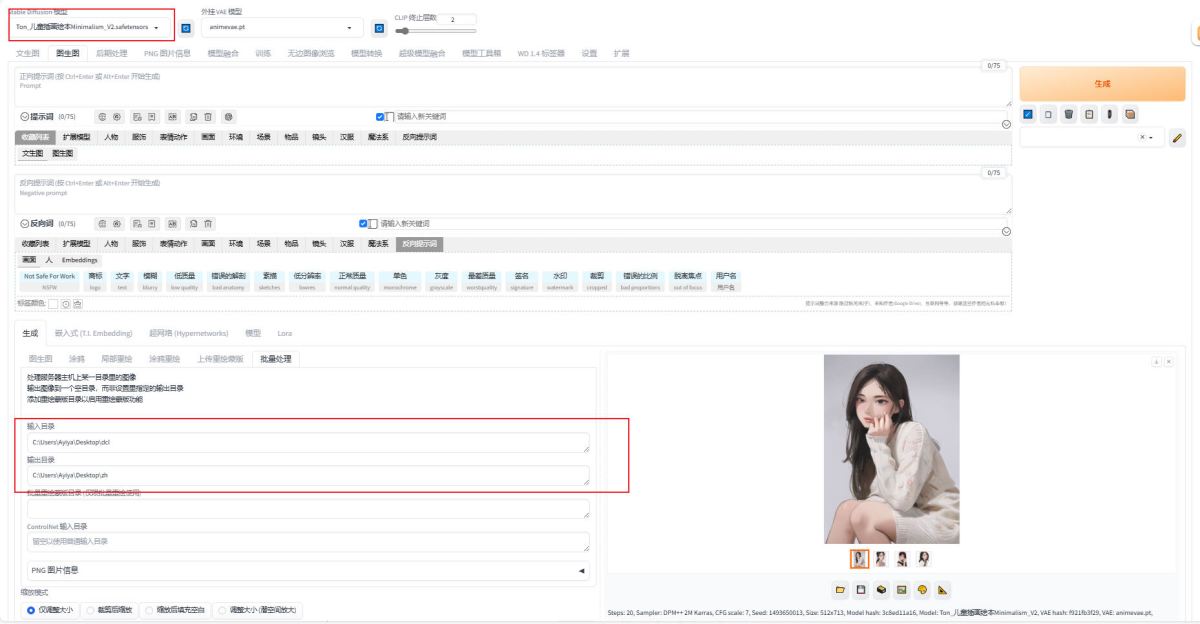The width and height of the screenshot is (1200, 624).
Task: Add the 低质量 low quality negative tag
Action: tap(185, 281)
